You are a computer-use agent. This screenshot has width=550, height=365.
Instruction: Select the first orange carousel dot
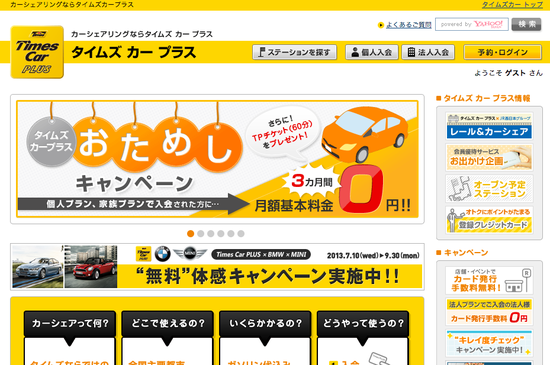190,234
